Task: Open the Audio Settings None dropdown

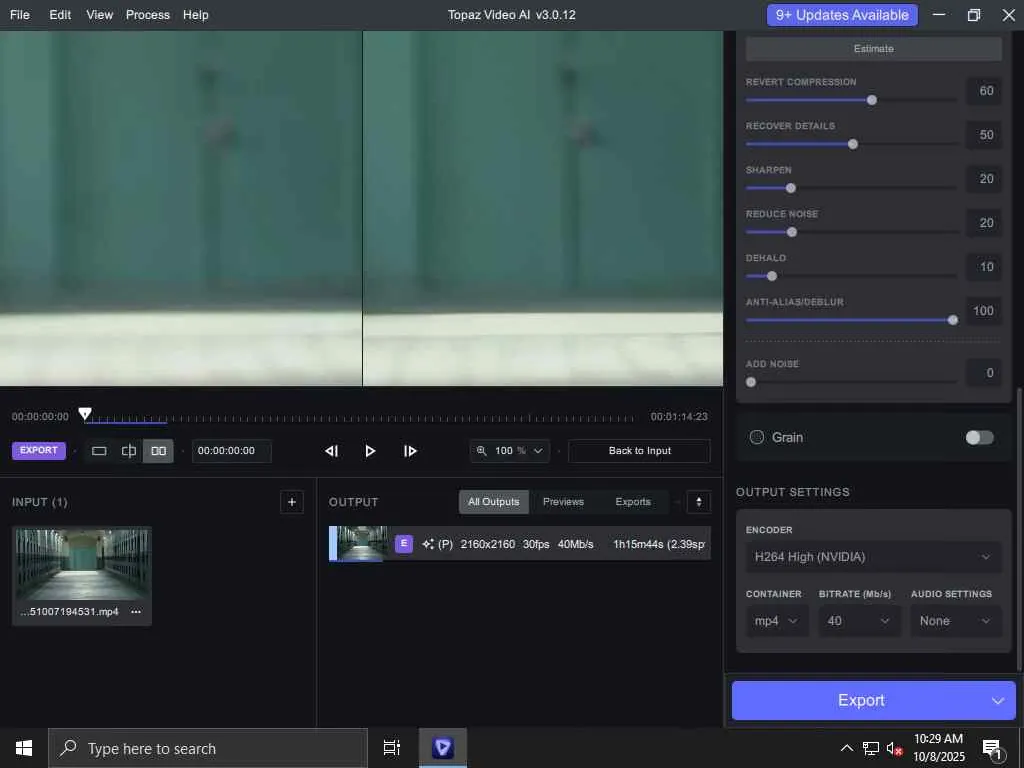Action: point(955,620)
